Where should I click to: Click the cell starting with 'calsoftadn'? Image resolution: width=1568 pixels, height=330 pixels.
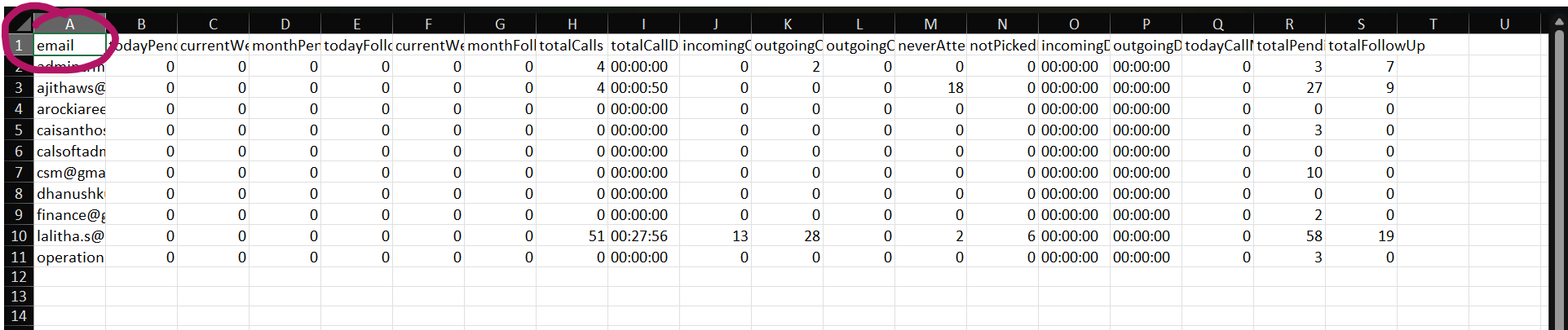coord(70,151)
